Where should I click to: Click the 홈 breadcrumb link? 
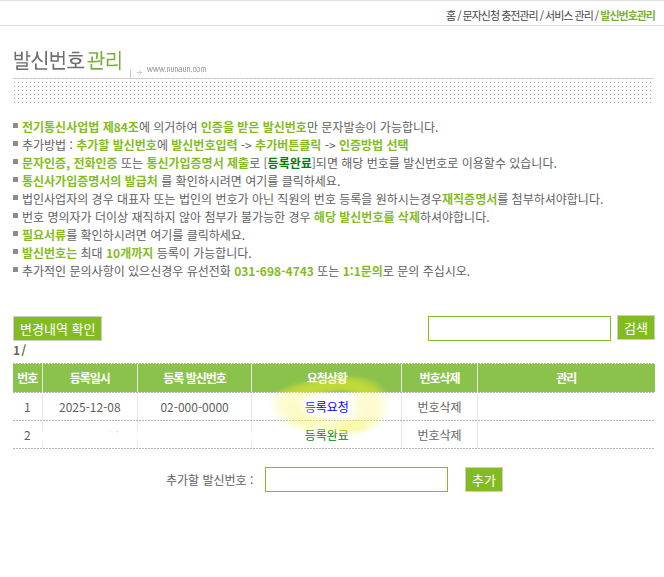click(450, 17)
